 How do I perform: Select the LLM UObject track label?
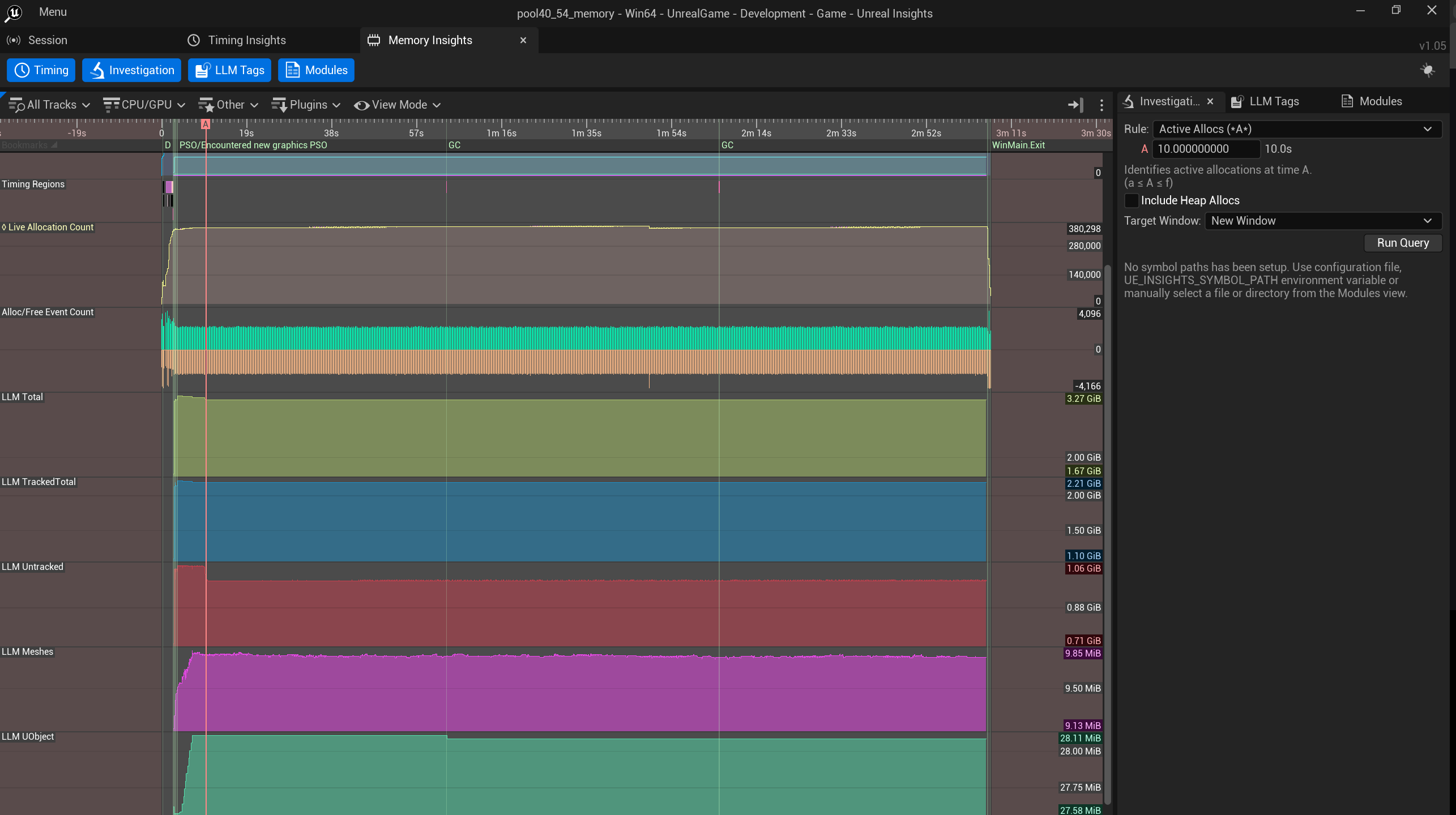(x=28, y=737)
